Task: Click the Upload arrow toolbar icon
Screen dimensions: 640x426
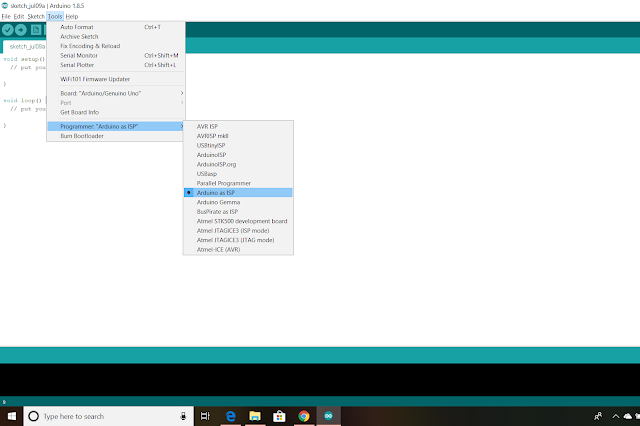Action: click(21, 30)
